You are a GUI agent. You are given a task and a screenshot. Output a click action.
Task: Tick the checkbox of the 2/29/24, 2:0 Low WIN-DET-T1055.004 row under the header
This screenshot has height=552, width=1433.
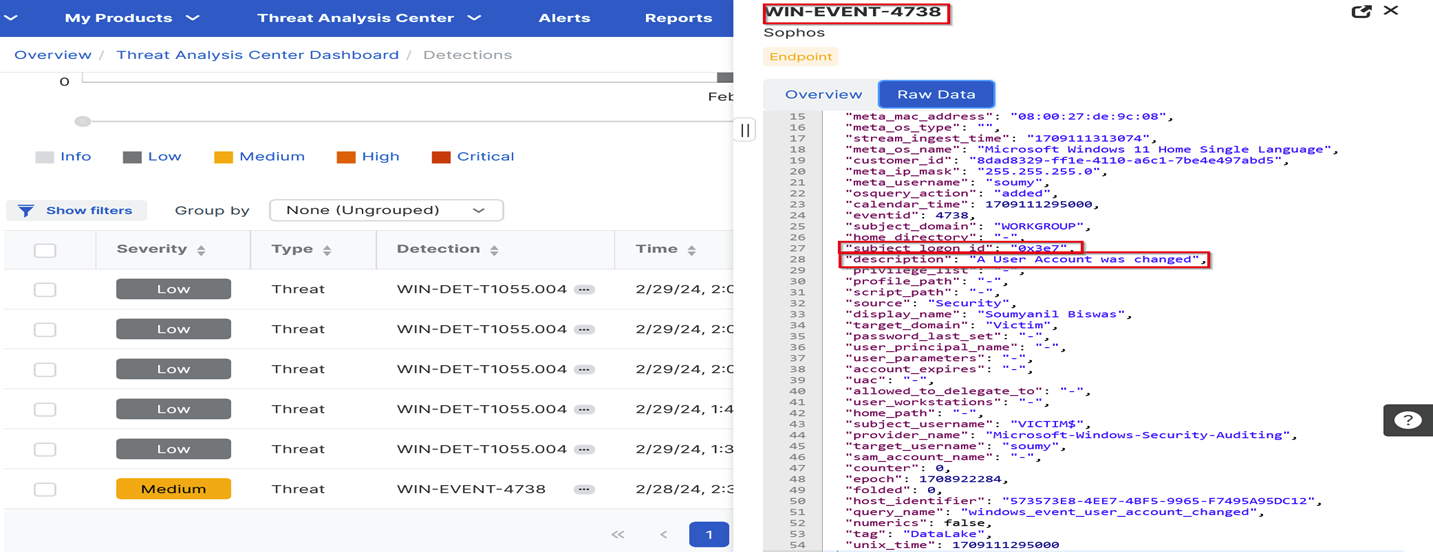tap(45, 290)
